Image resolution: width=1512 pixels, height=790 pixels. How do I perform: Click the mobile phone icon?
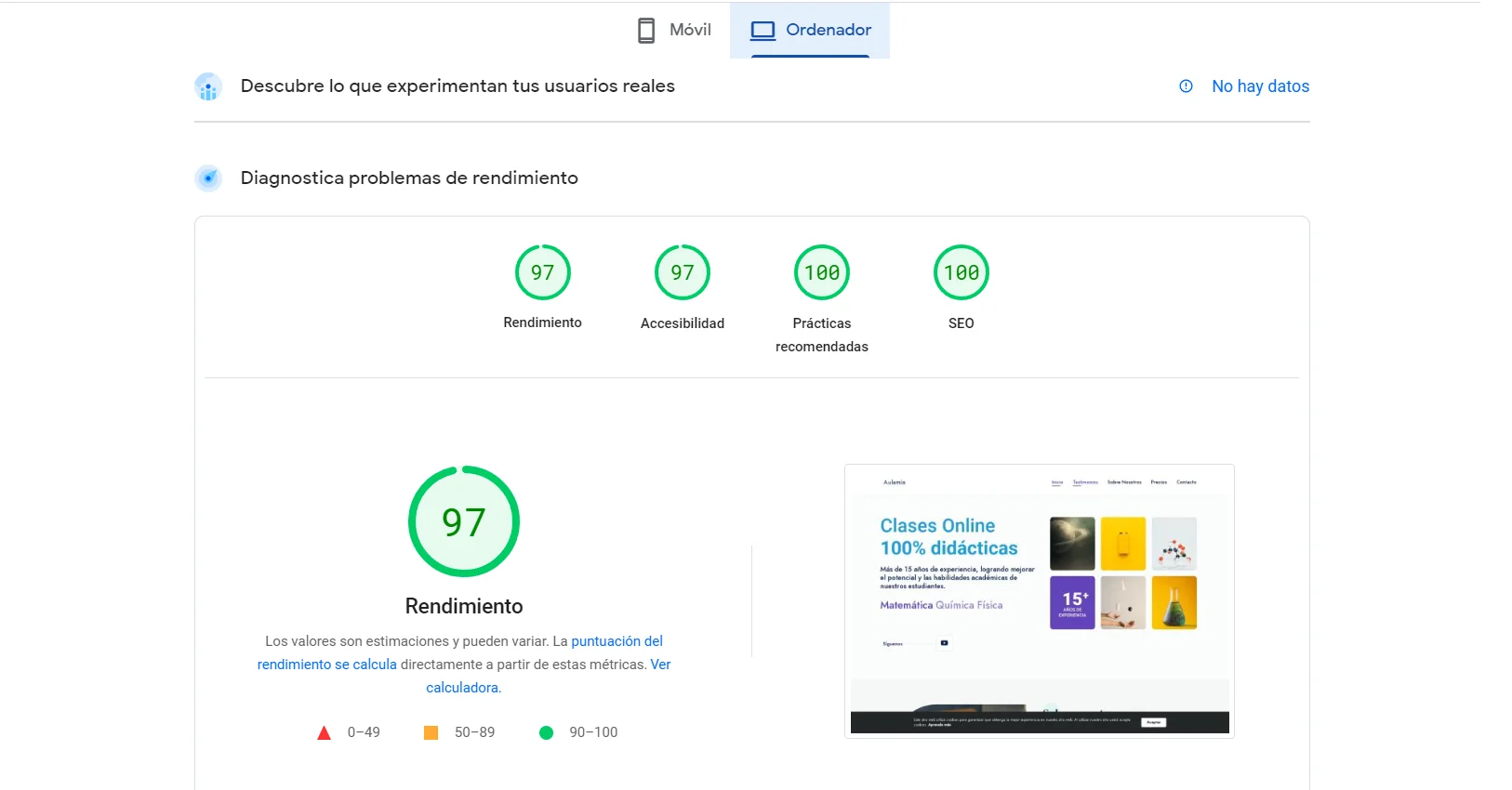point(646,30)
